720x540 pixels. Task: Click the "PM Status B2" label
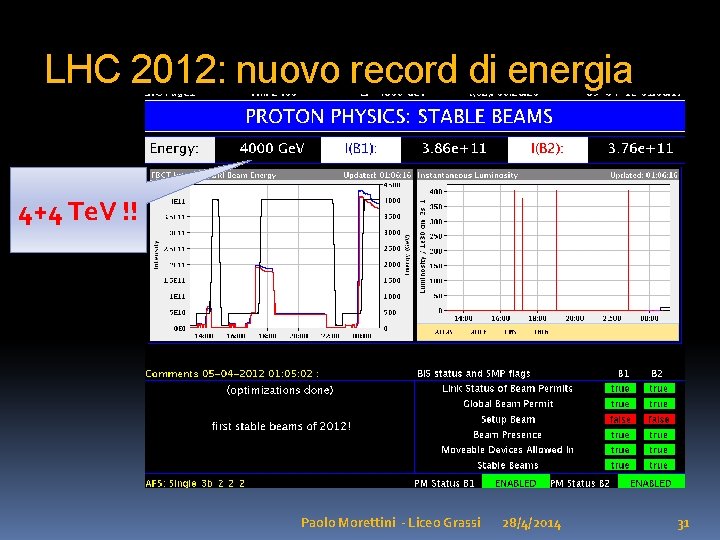click(579, 483)
